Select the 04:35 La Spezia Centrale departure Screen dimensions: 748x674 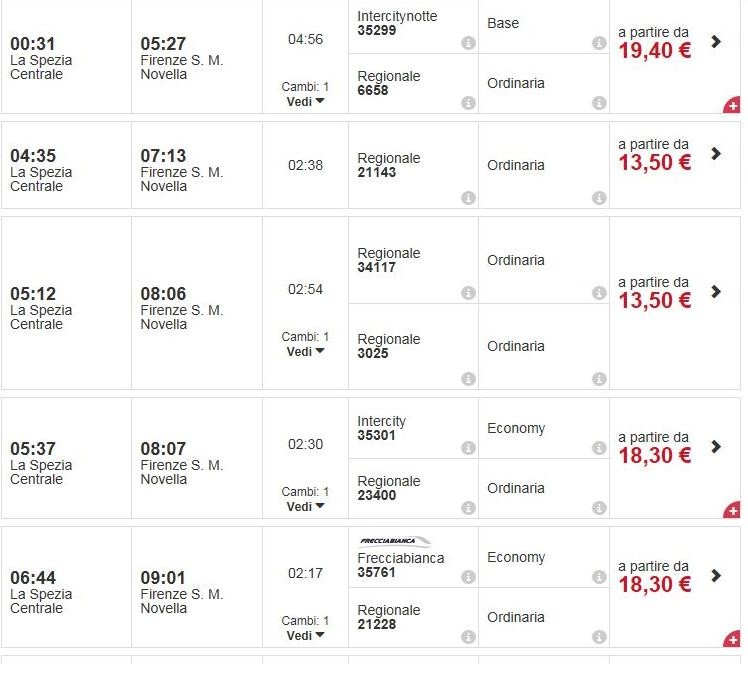point(41,171)
